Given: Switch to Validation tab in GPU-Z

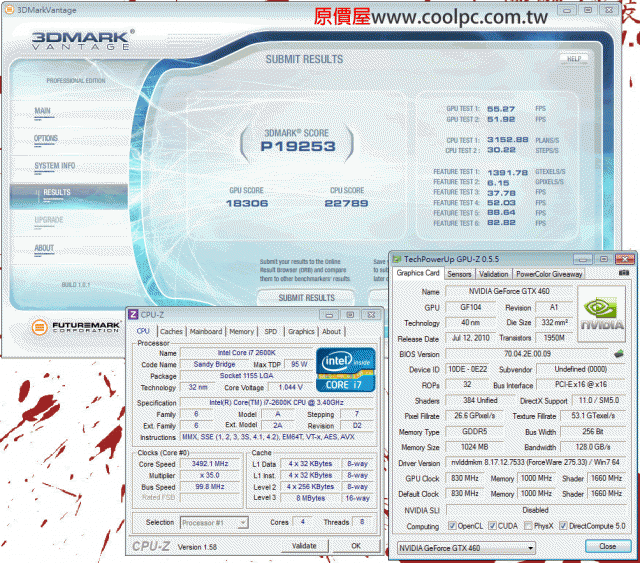Looking at the screenshot, I should 493,274.
